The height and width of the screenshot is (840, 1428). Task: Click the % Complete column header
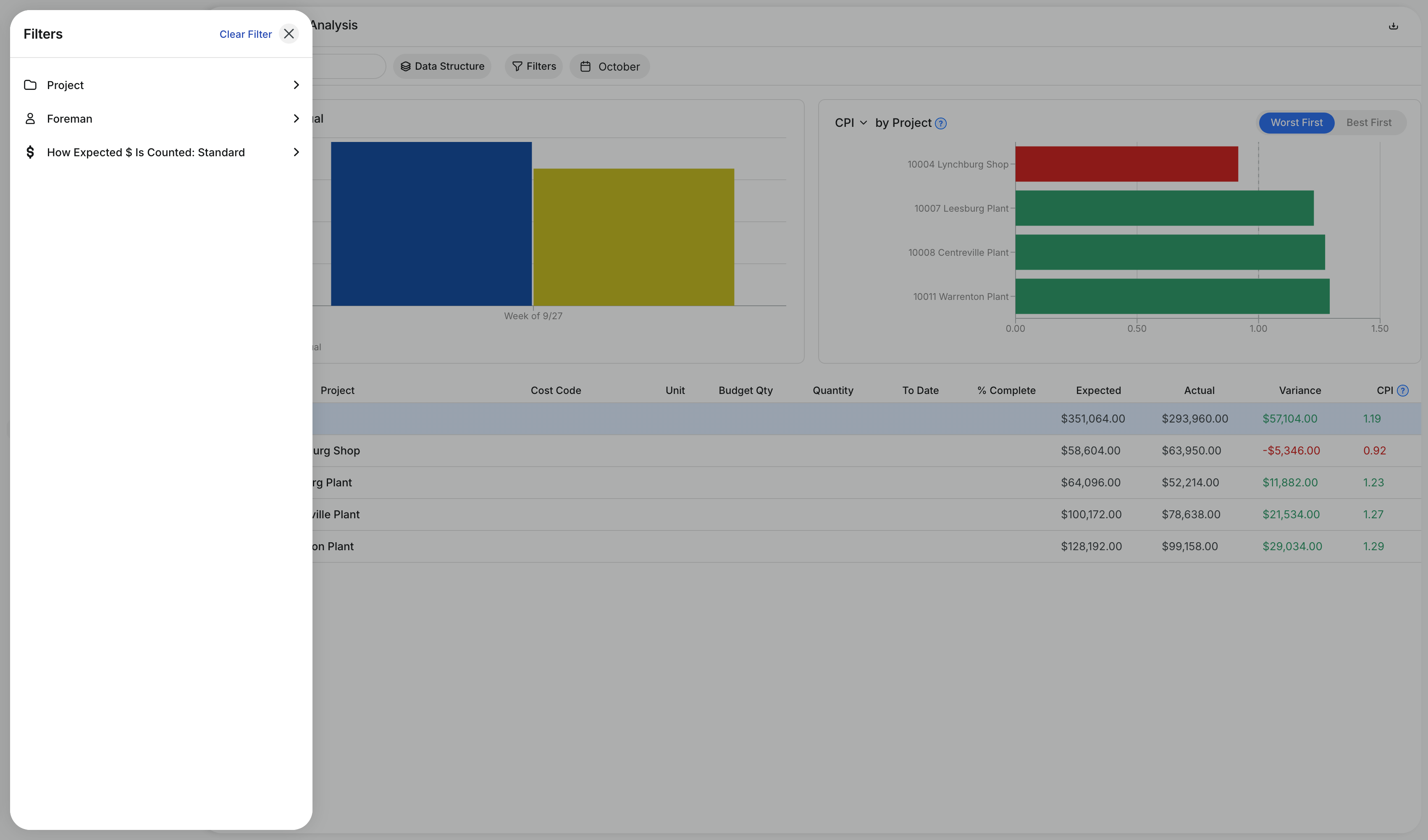click(1006, 391)
